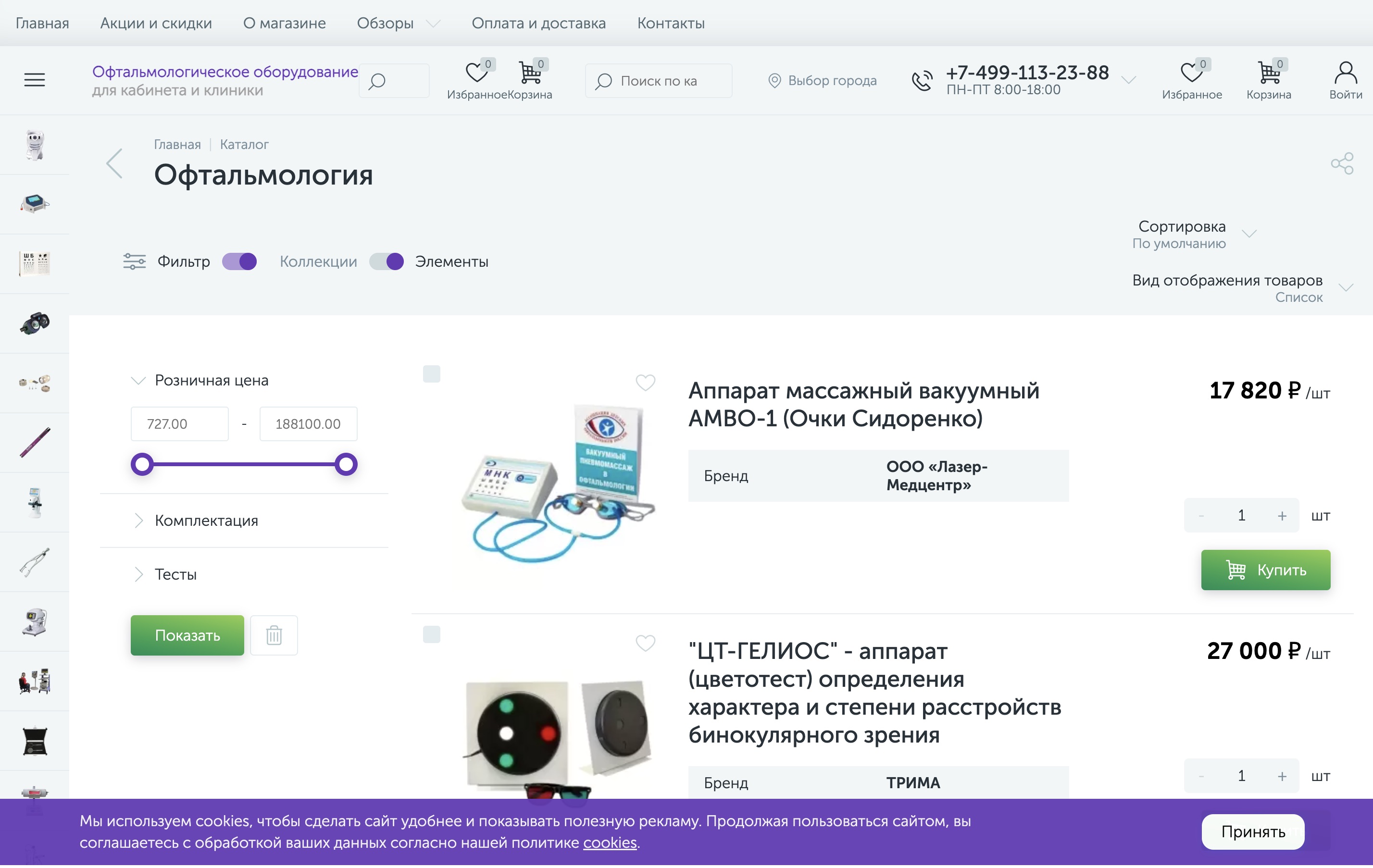The height and width of the screenshot is (868, 1373).
Task: Click Главная breadcrumb link
Action: pos(177,145)
